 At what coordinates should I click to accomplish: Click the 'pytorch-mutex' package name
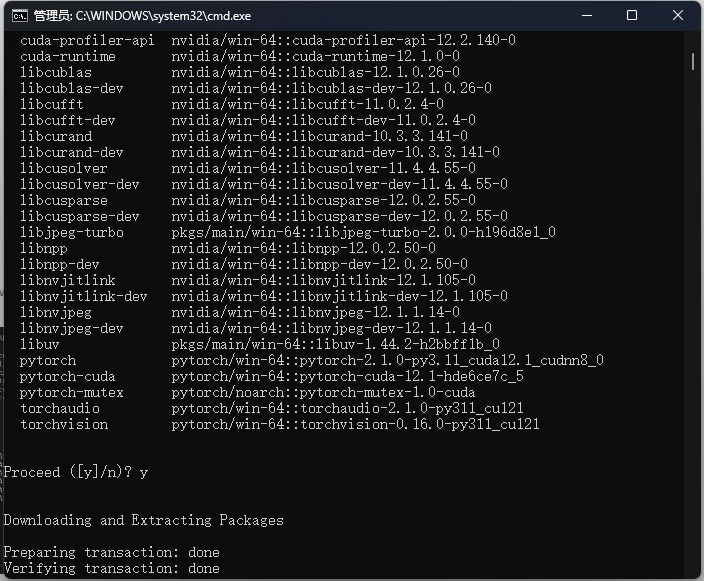[x=72, y=392]
